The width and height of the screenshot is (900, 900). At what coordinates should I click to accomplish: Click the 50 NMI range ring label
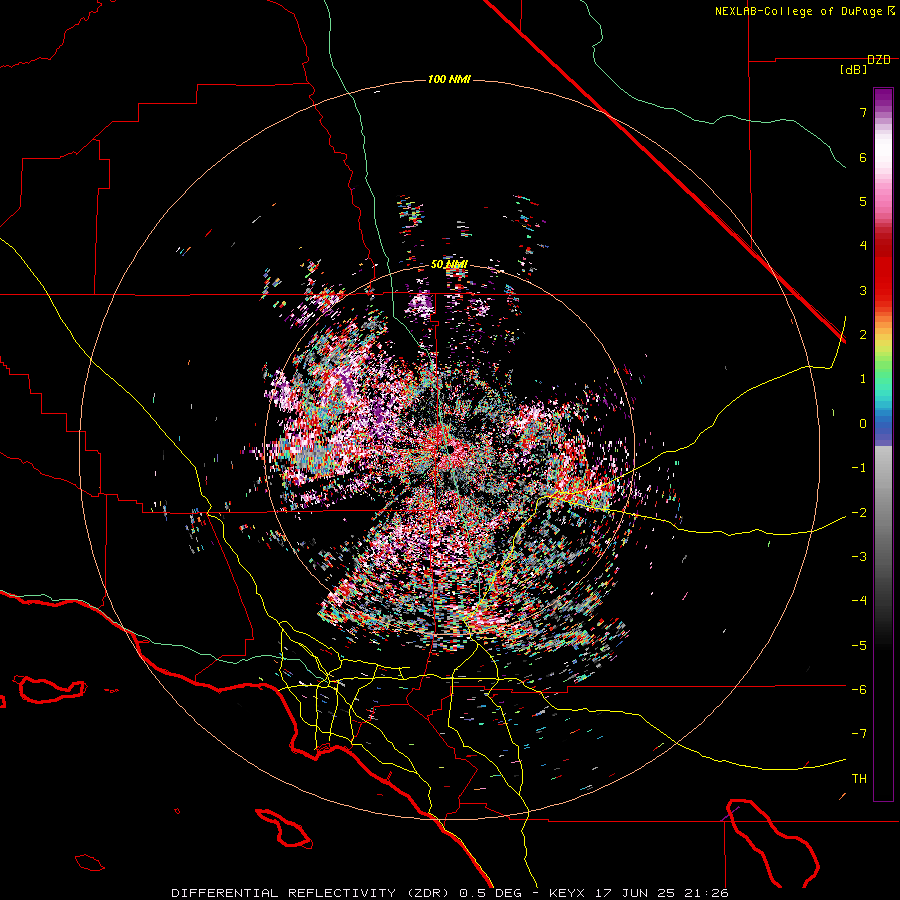click(449, 265)
